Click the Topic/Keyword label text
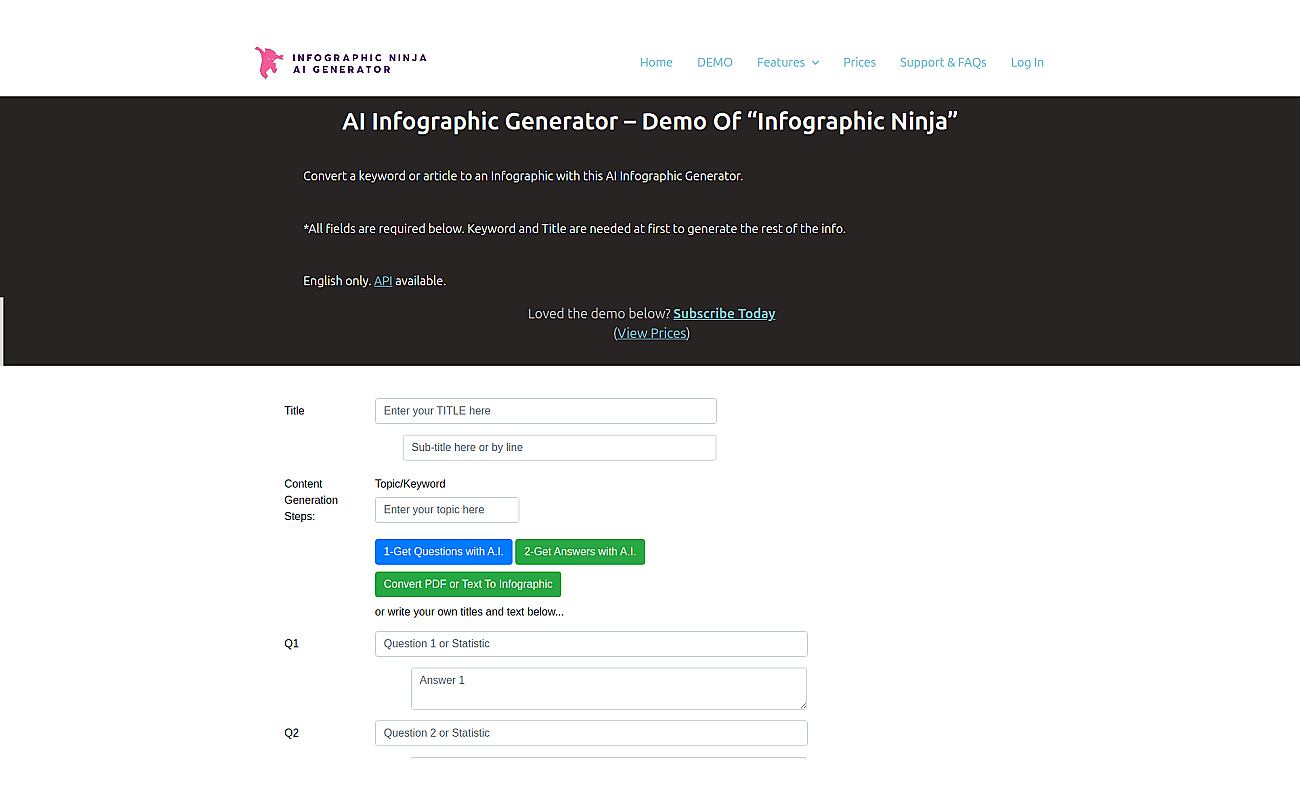This screenshot has width=1300, height=788. [410, 484]
